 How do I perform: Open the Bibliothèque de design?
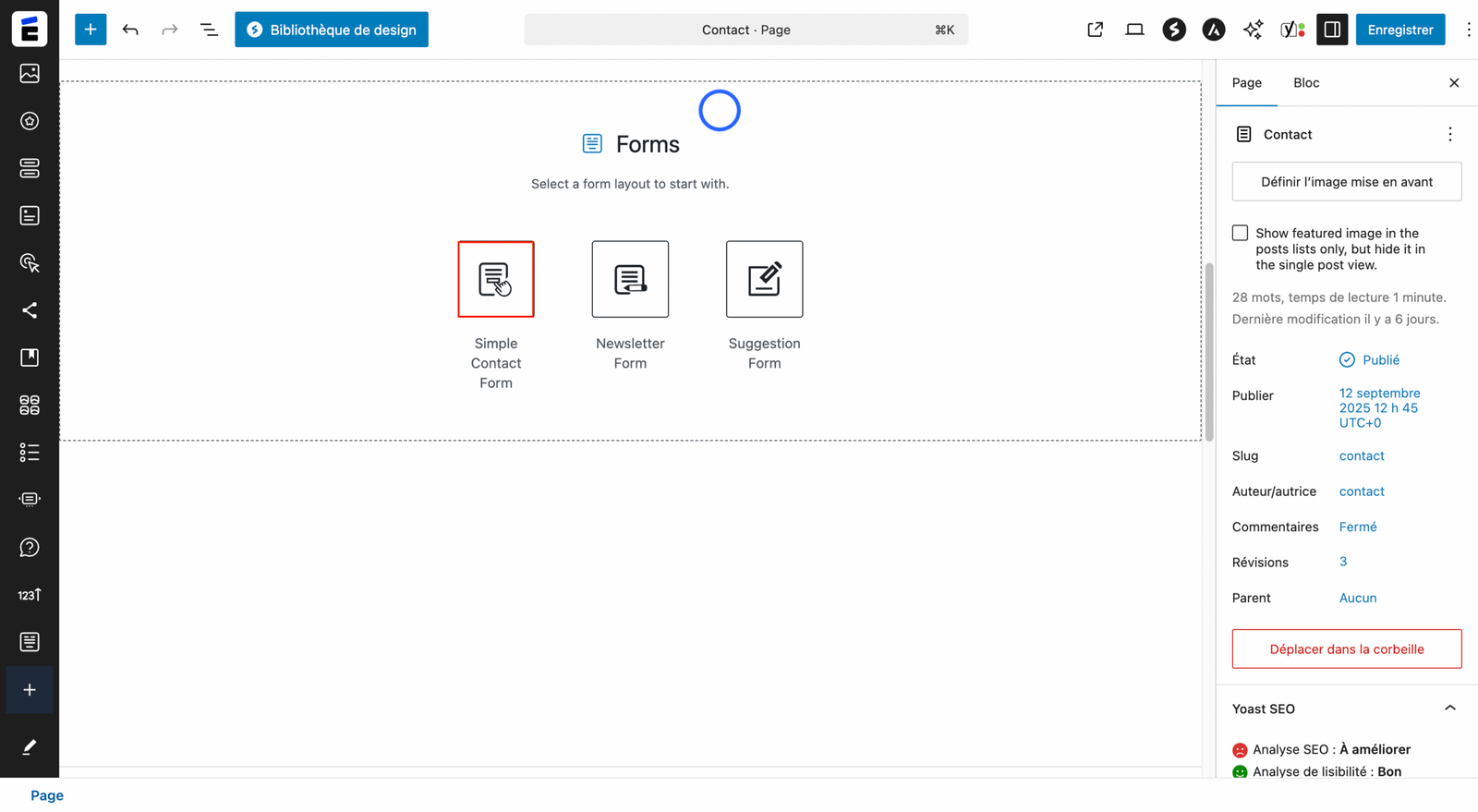pyautogui.click(x=332, y=30)
